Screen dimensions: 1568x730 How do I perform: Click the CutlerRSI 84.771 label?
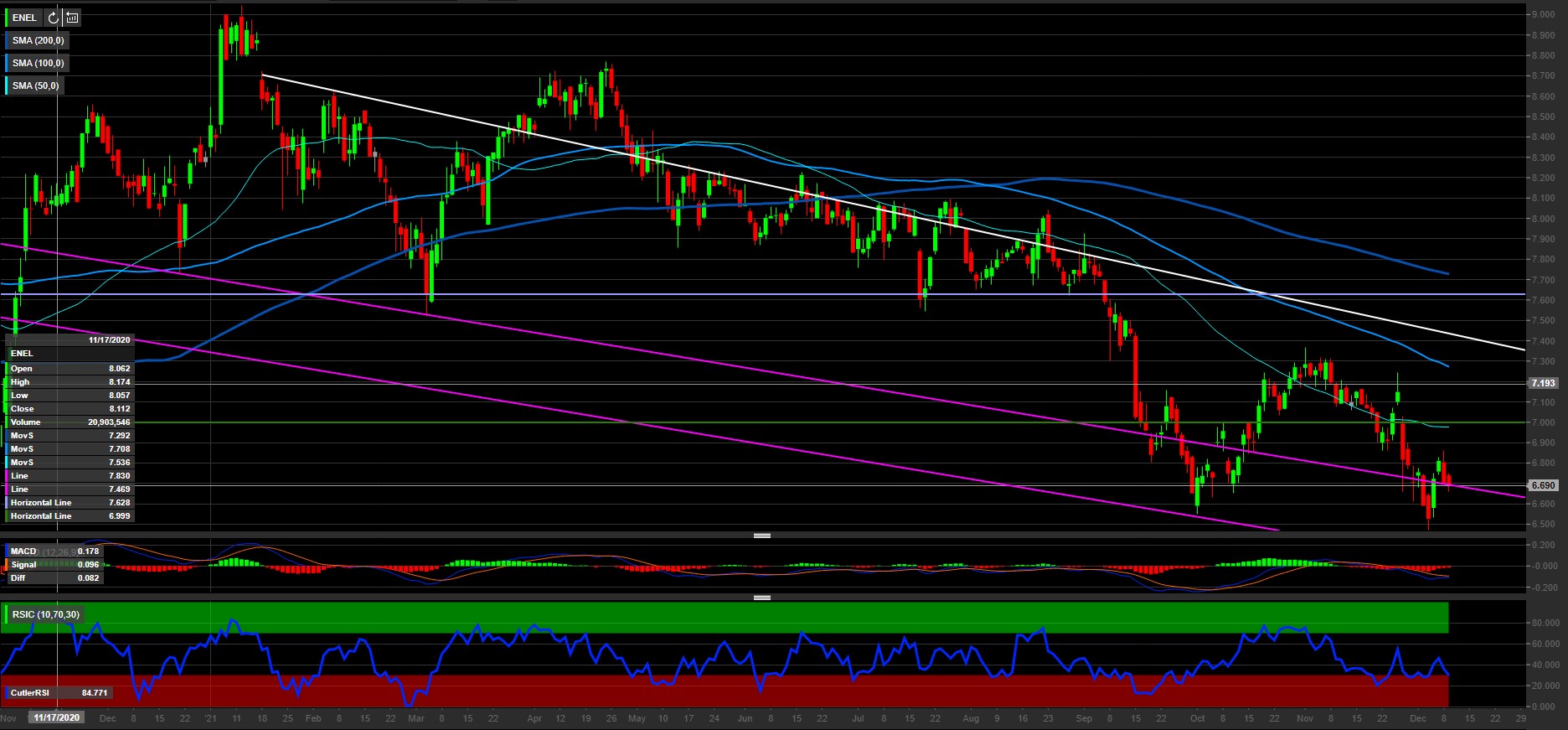pyautogui.click(x=59, y=693)
